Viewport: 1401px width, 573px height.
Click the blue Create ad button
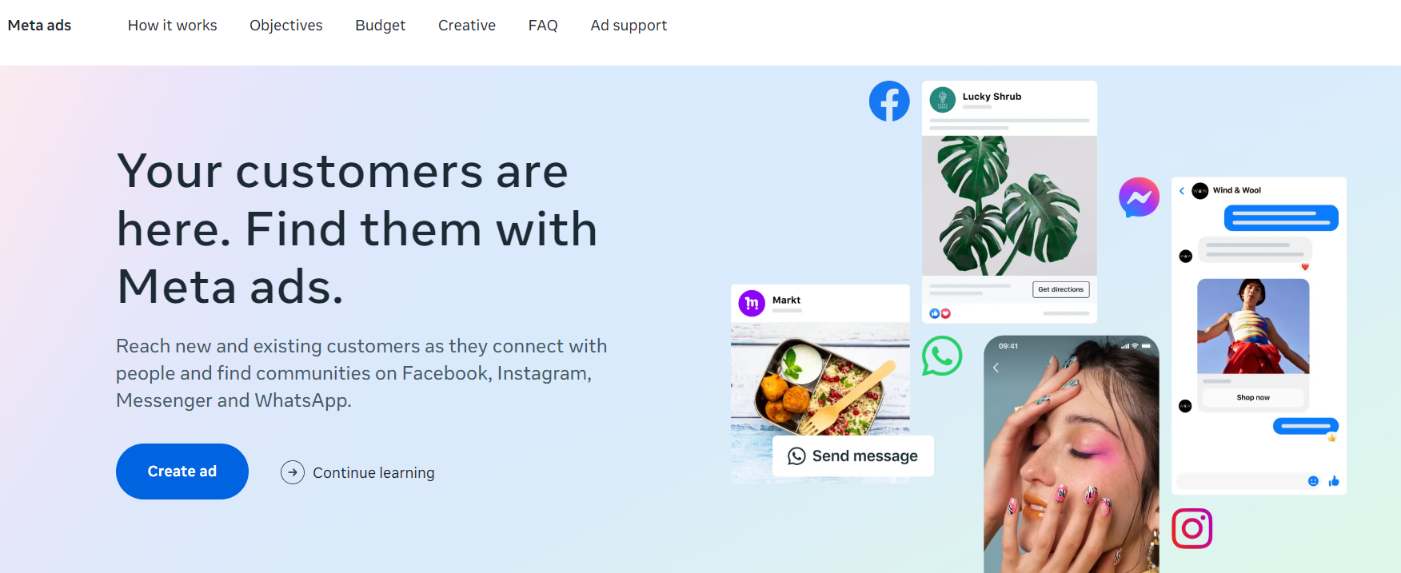(x=182, y=471)
